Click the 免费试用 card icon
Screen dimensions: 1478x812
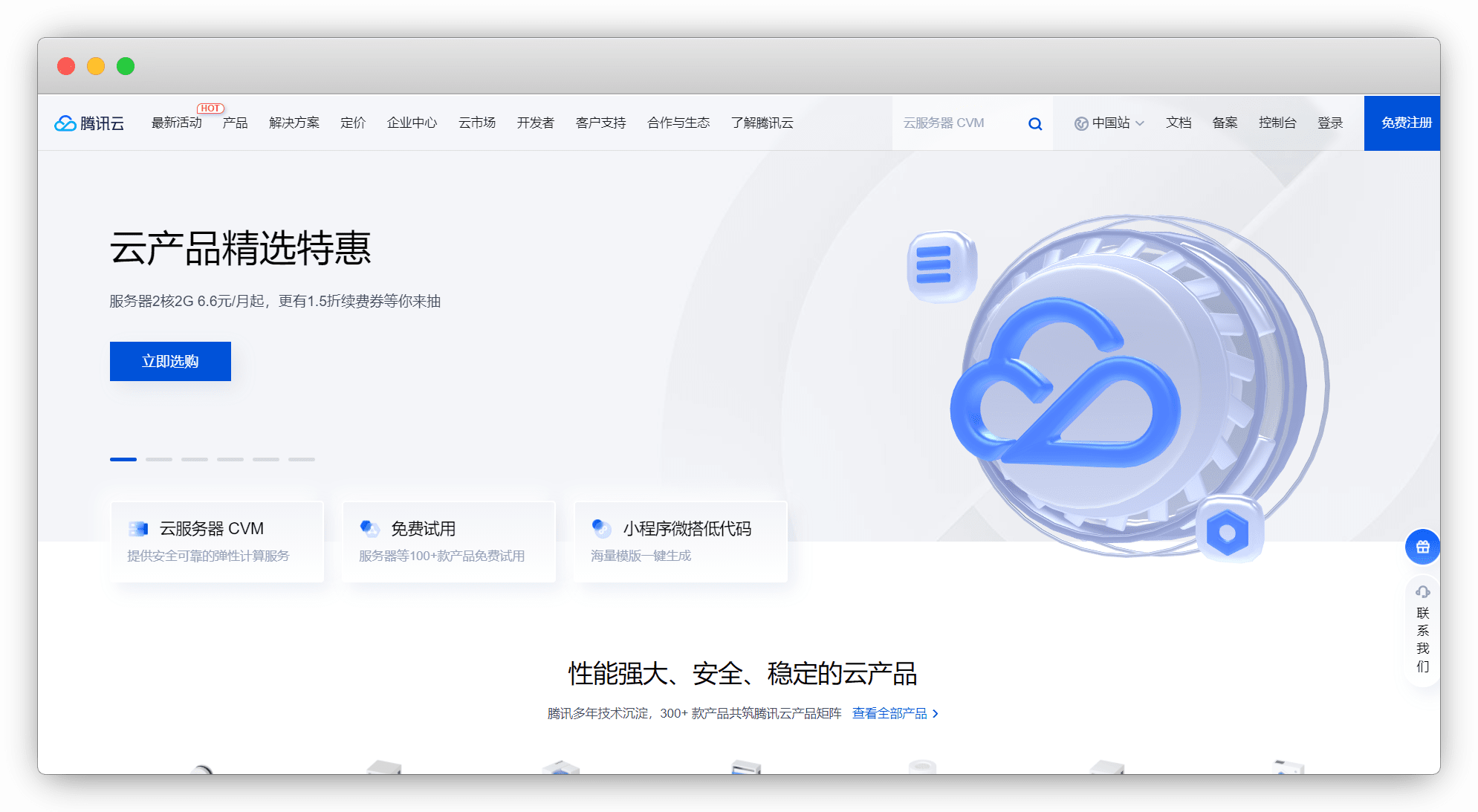point(369,529)
